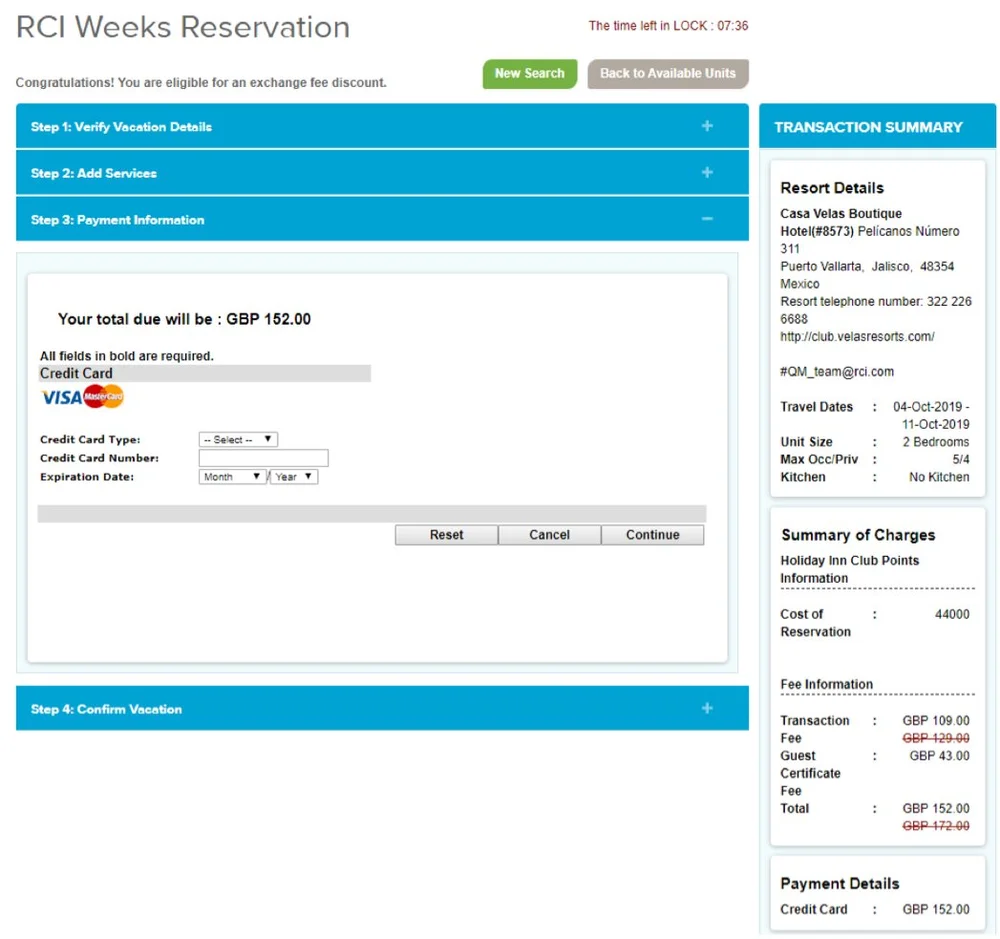This screenshot has height=939, width=1000.
Task: Click the Reset button
Action: 446,535
